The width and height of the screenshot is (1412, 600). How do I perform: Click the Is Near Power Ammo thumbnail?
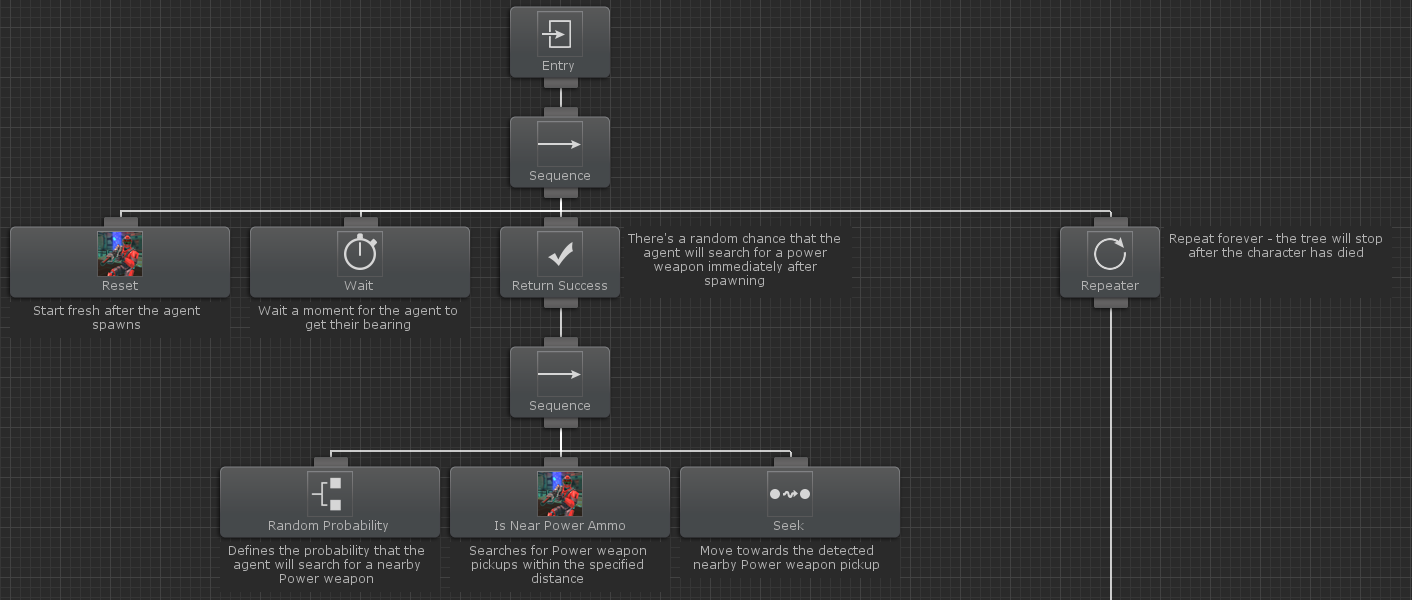[x=559, y=492]
